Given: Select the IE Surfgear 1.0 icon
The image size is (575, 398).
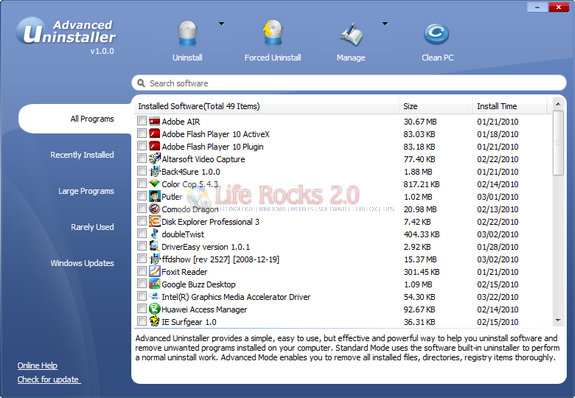Looking at the screenshot, I should pyautogui.click(x=154, y=321).
